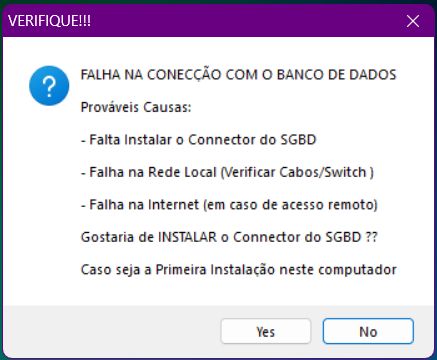Screen dimensions: 437x360
Task: Close the VERIFIQUE!!! dialog with the X
Action: (x=413, y=21)
